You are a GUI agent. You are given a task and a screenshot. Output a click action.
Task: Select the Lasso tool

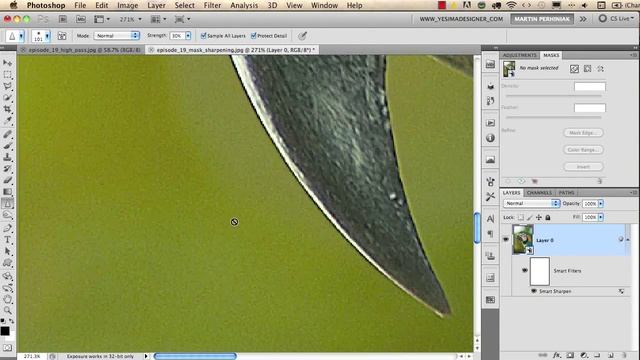[7, 86]
